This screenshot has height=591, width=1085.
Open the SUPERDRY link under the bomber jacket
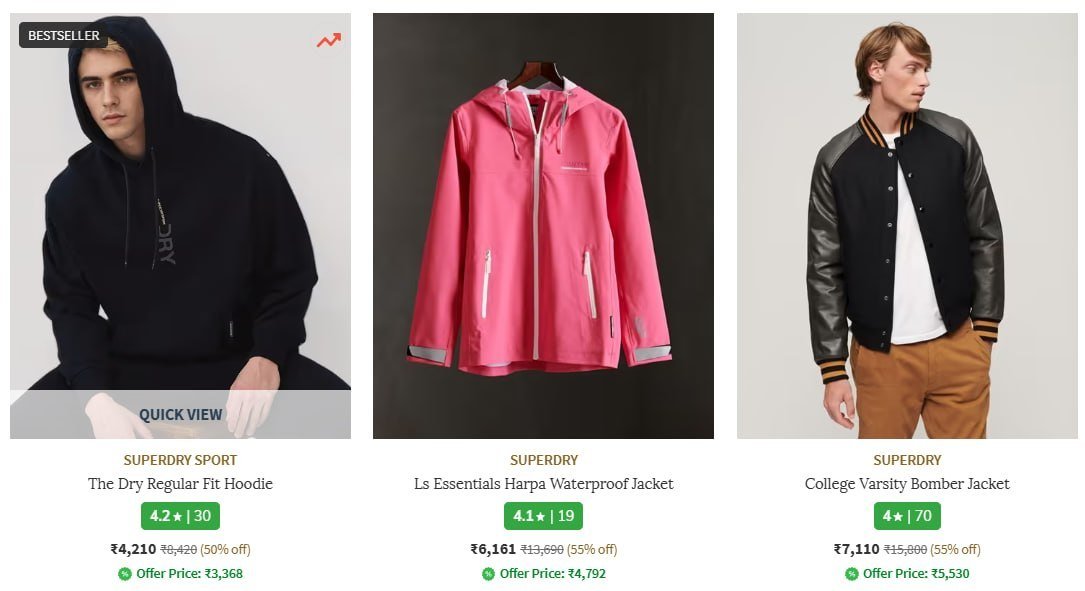click(x=906, y=460)
